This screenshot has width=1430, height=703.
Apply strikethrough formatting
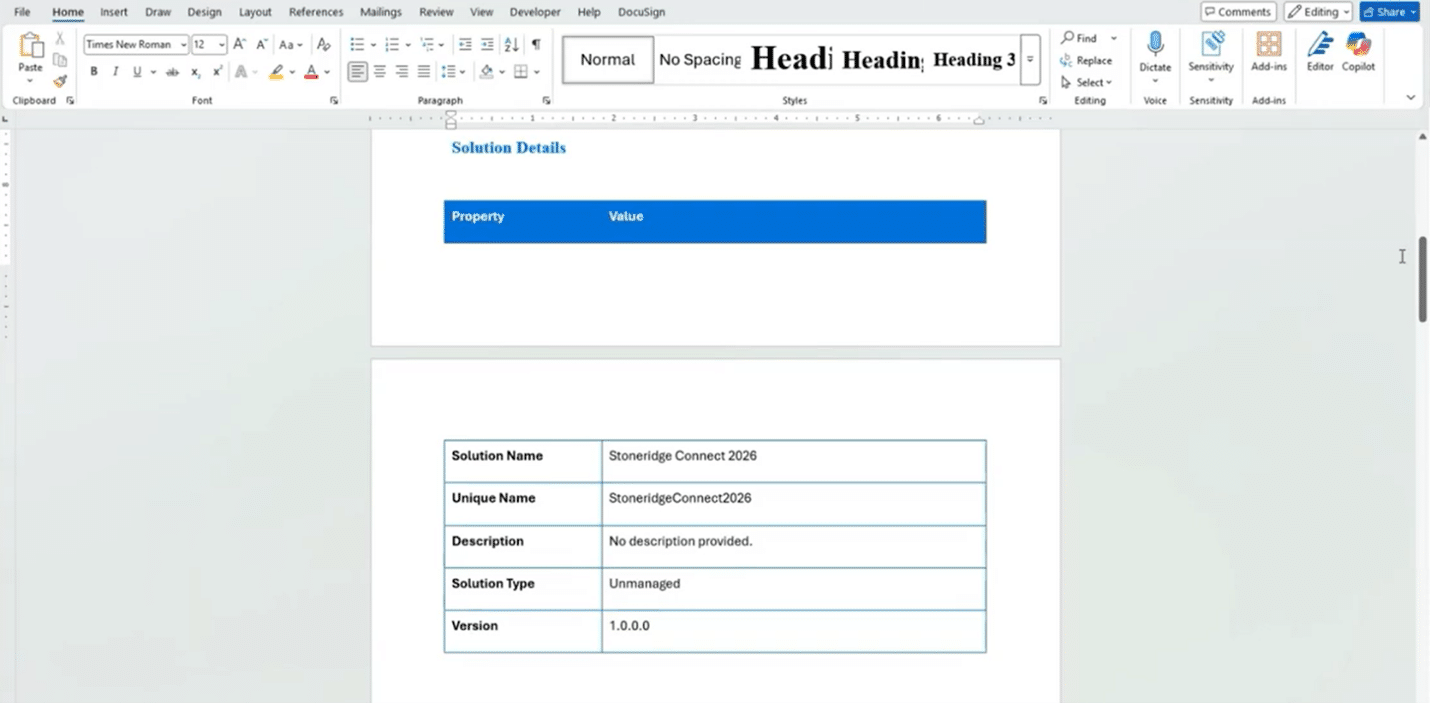tap(172, 72)
